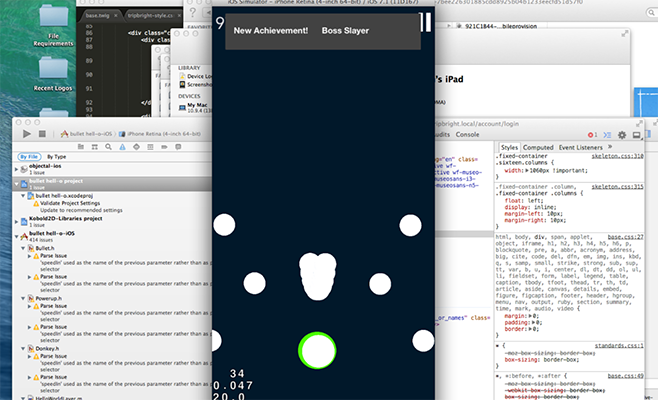The image size is (658, 400).
Task: Collapse the bullet hell-o-iOS issues group
Action: (x=16, y=236)
